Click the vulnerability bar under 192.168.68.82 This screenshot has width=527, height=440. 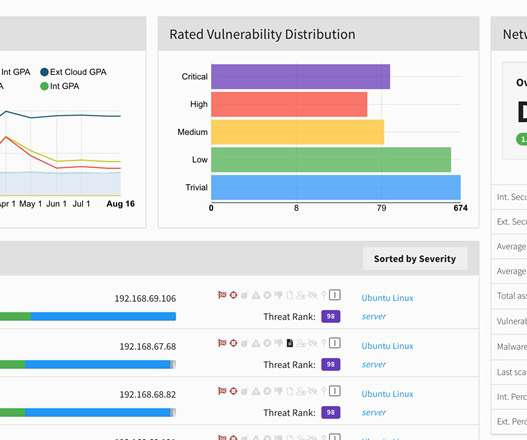pyautogui.click(x=88, y=412)
